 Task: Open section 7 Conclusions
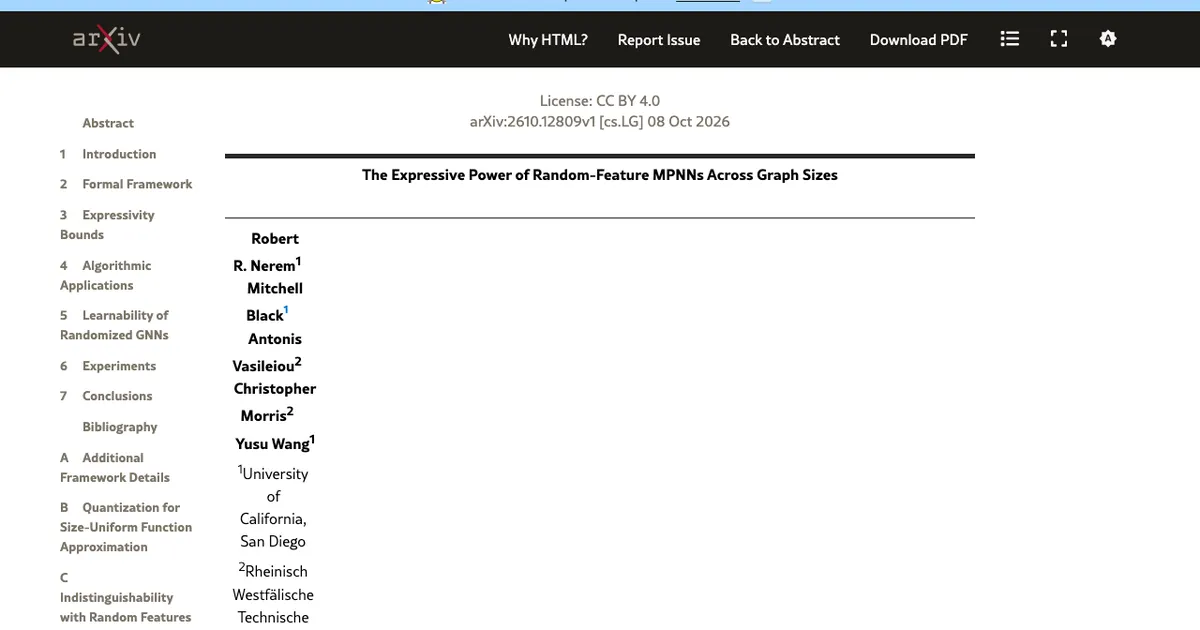[106, 396]
